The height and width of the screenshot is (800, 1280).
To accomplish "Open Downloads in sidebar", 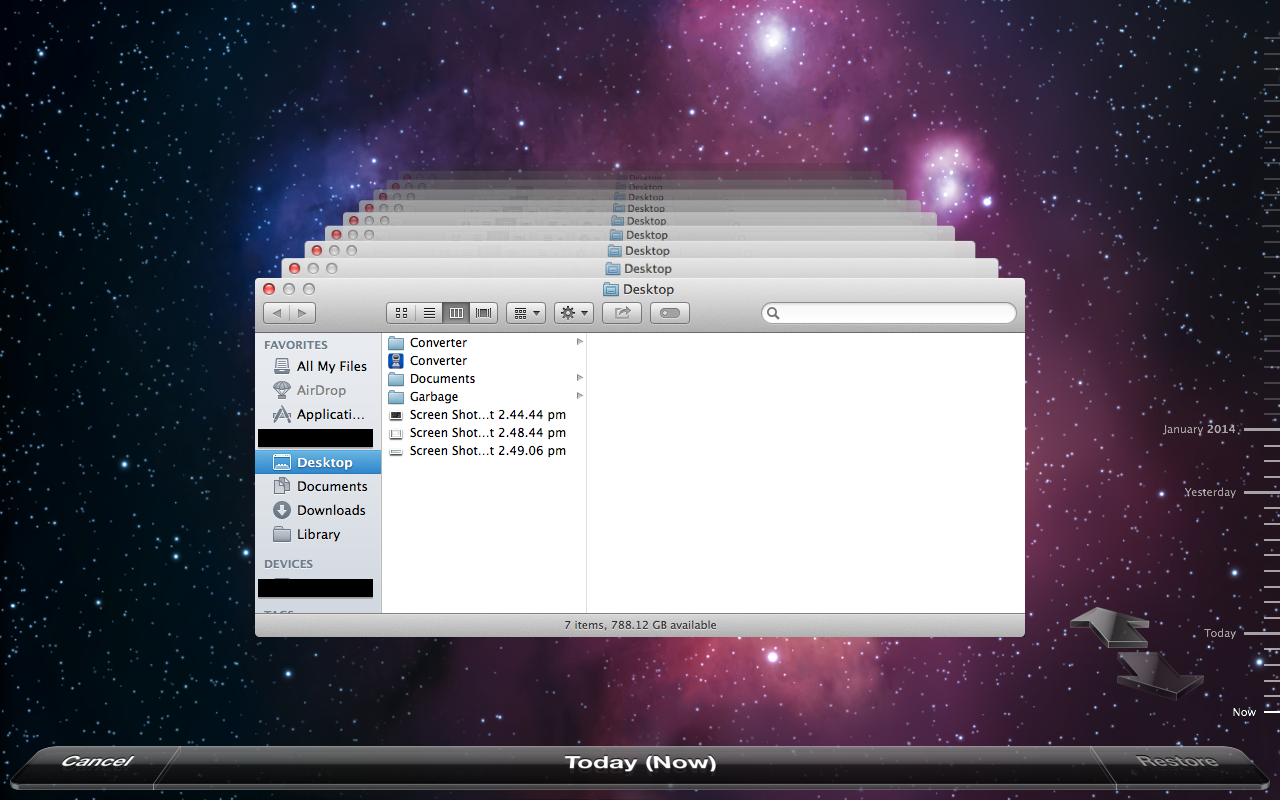I will pos(319,510).
